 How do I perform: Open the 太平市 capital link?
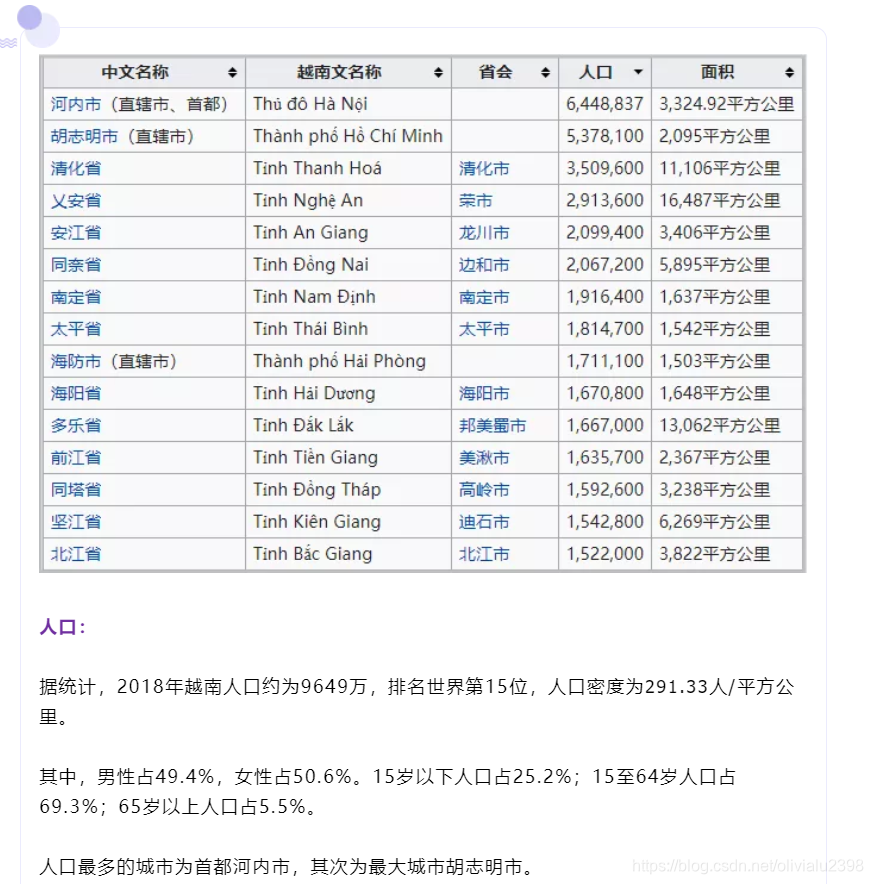coord(484,329)
